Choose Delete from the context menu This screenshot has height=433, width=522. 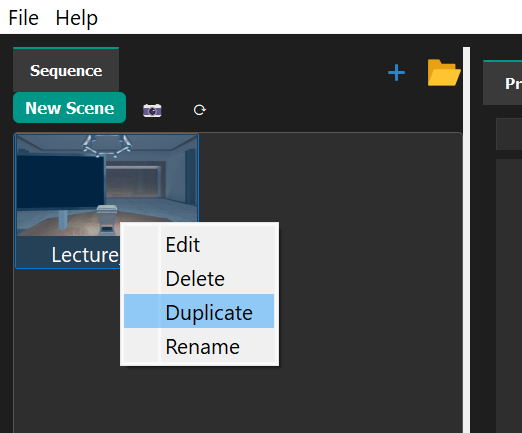click(x=199, y=278)
